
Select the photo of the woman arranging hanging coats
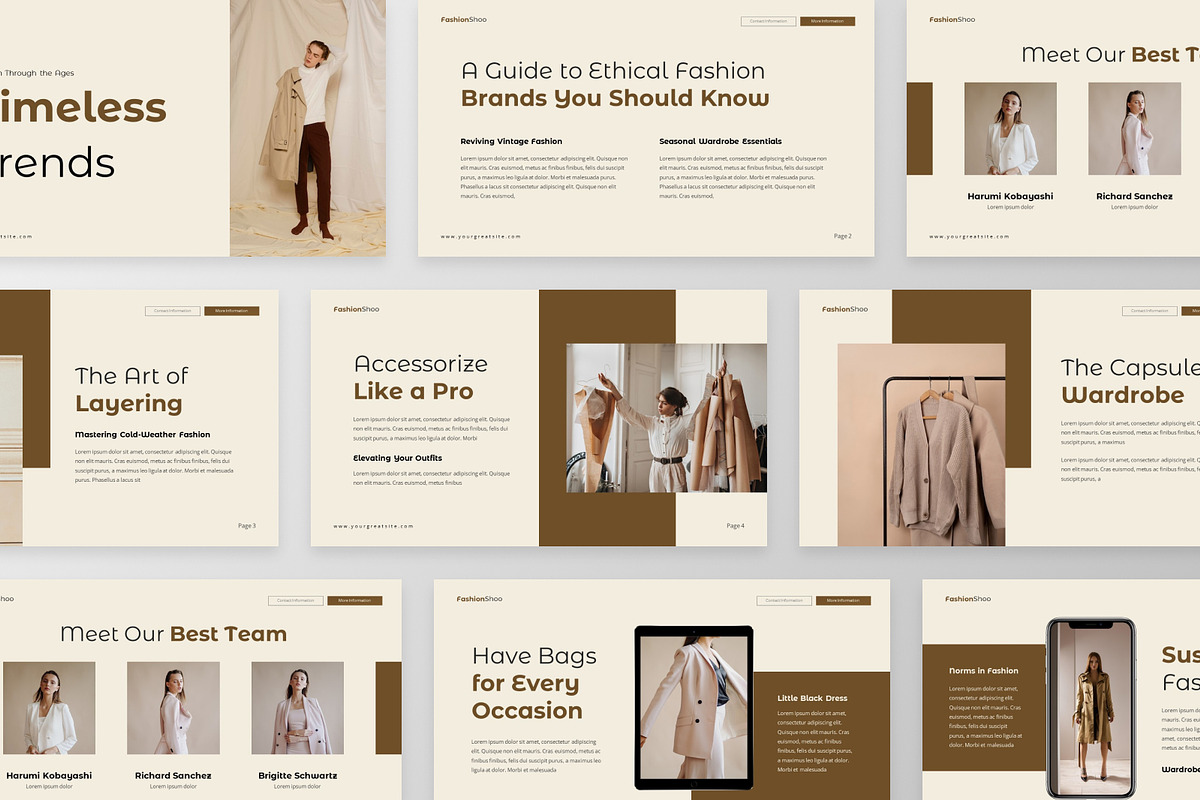[x=667, y=418]
